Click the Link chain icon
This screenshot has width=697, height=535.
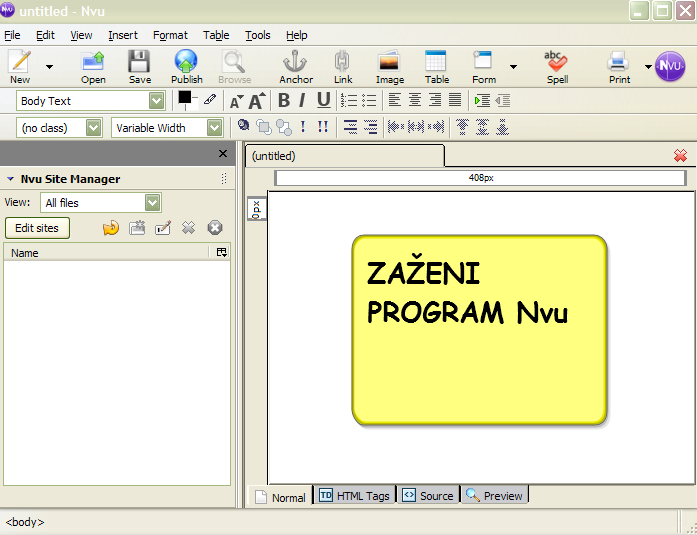(x=343, y=66)
